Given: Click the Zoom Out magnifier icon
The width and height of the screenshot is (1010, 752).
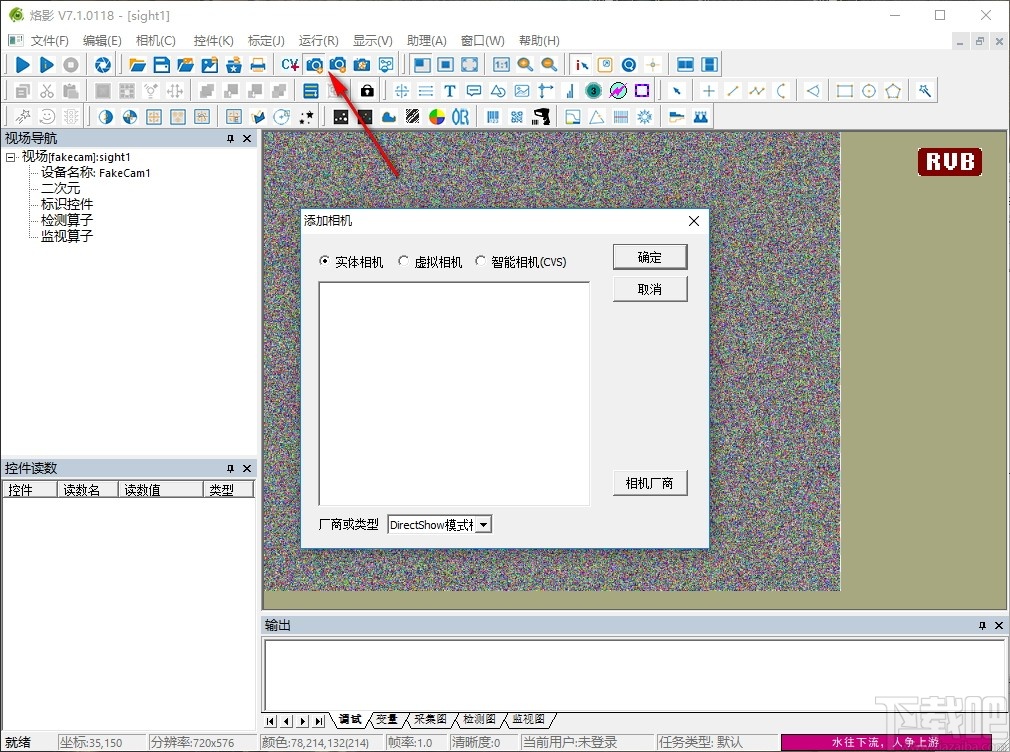Looking at the screenshot, I should click(x=549, y=64).
